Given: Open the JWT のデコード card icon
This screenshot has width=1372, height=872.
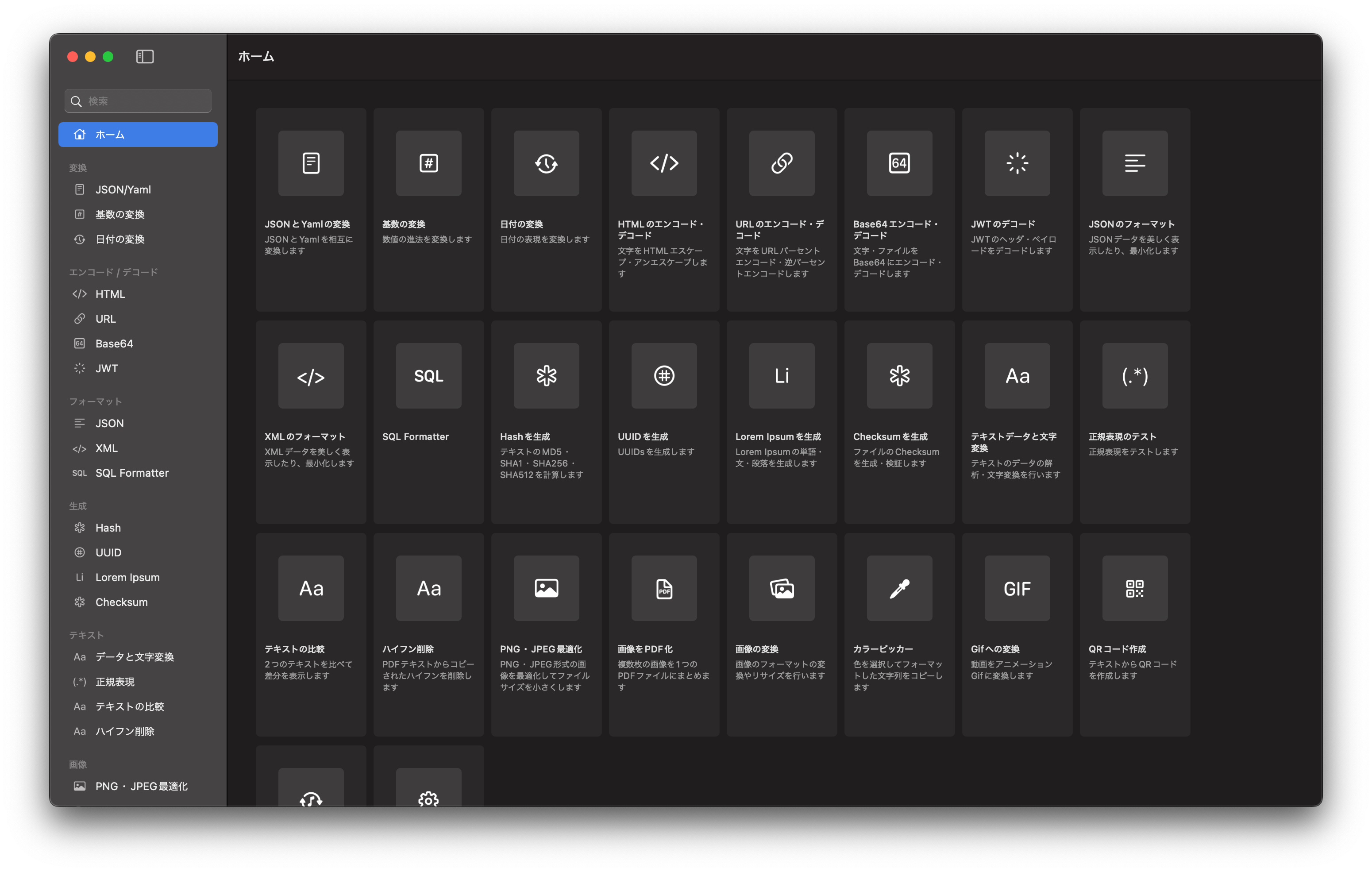Looking at the screenshot, I should coord(1017,164).
